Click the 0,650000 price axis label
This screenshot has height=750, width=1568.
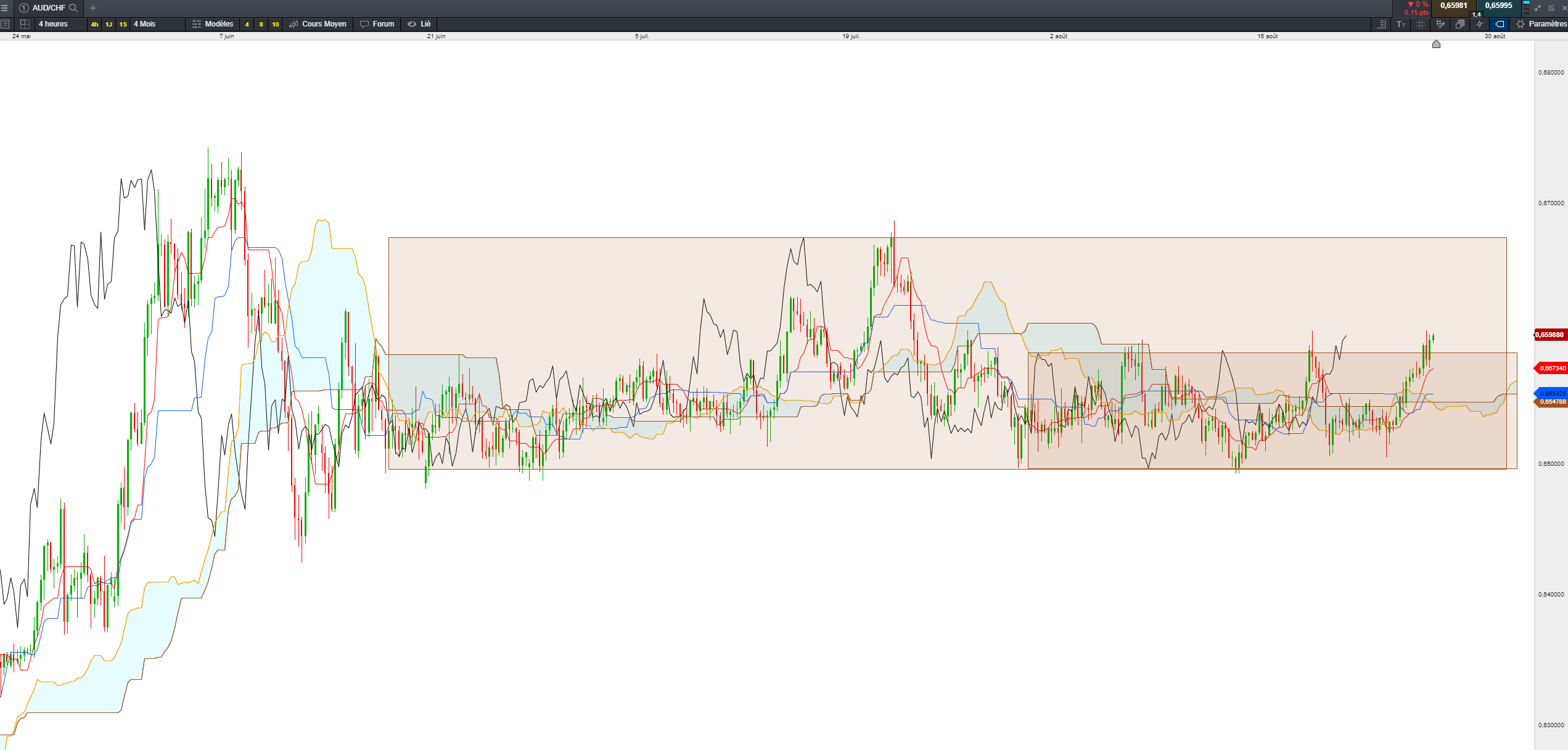click(1551, 464)
